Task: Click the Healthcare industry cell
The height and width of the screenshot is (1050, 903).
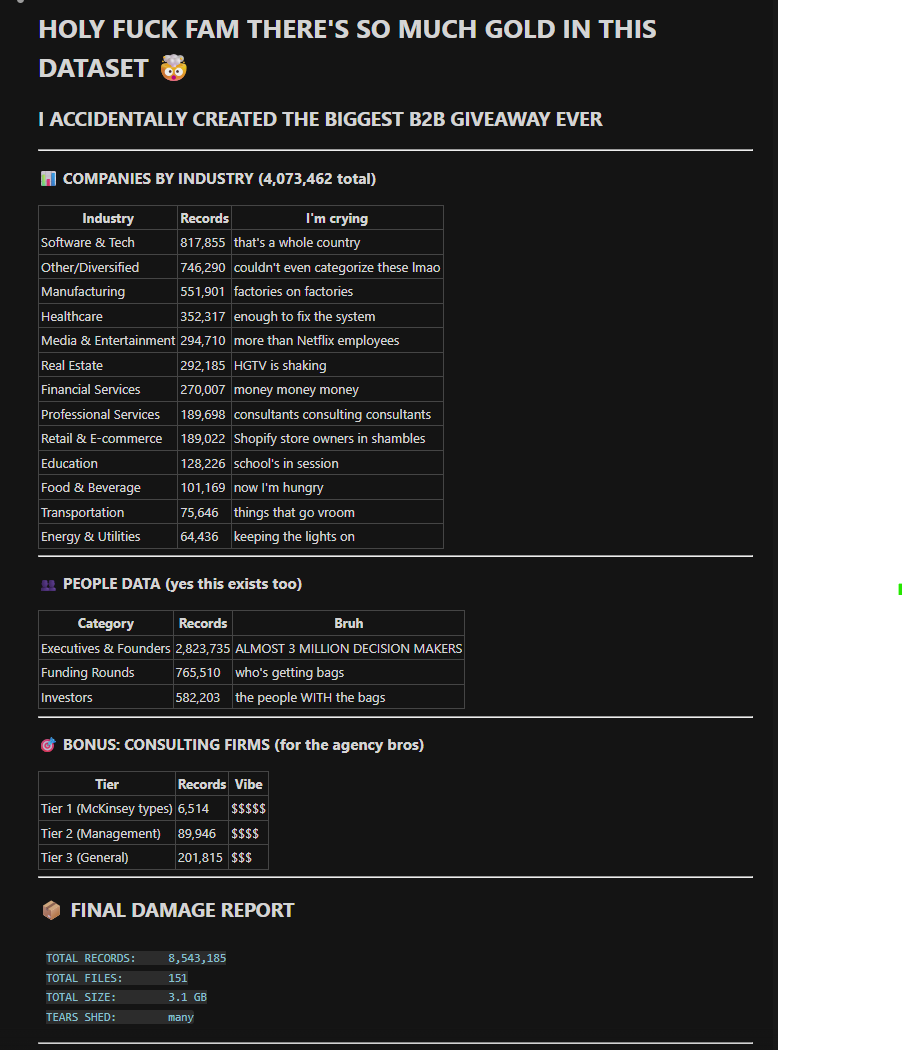Action: (72, 316)
